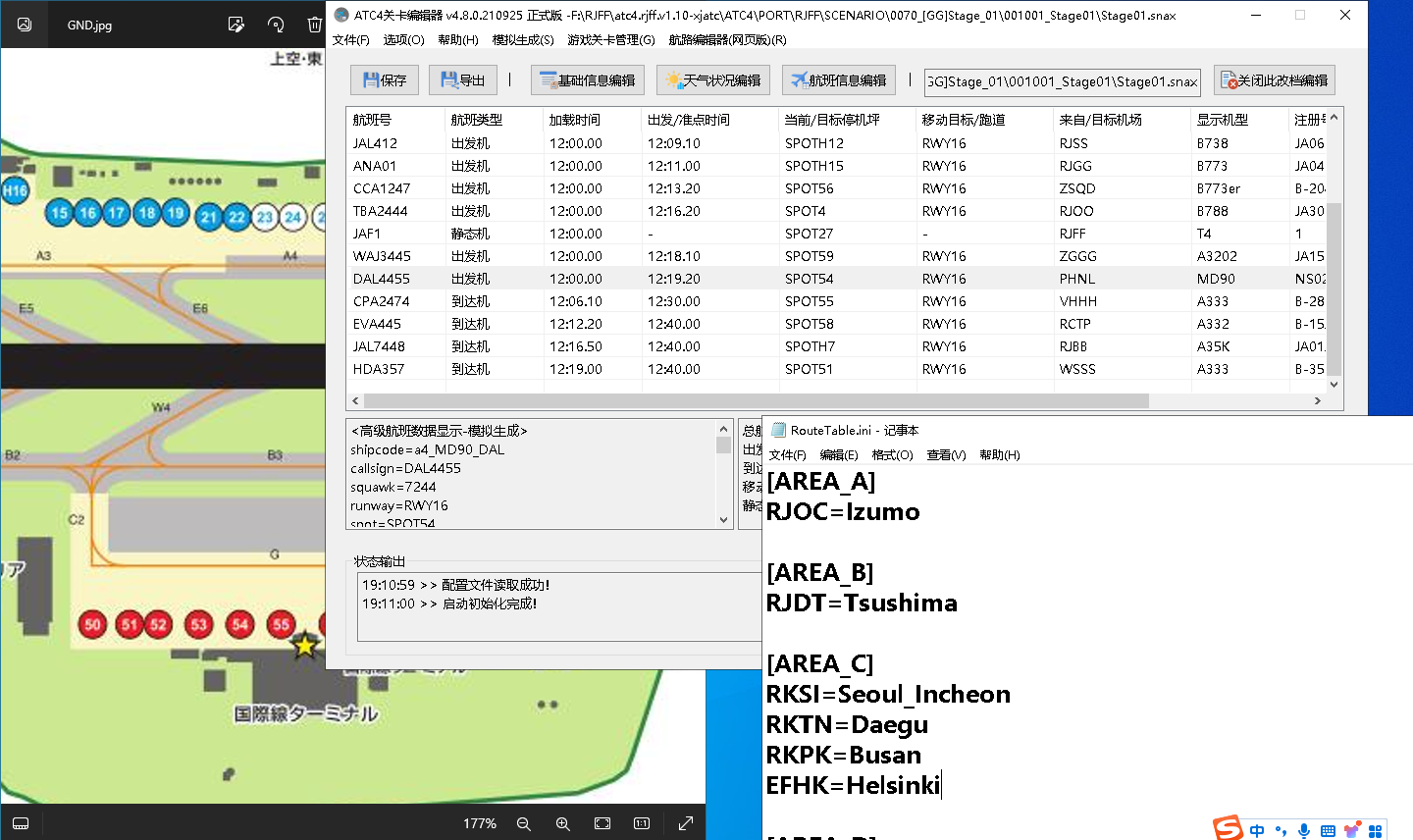Click the 导出 export button
This screenshot has width=1413, height=840.
click(463, 80)
